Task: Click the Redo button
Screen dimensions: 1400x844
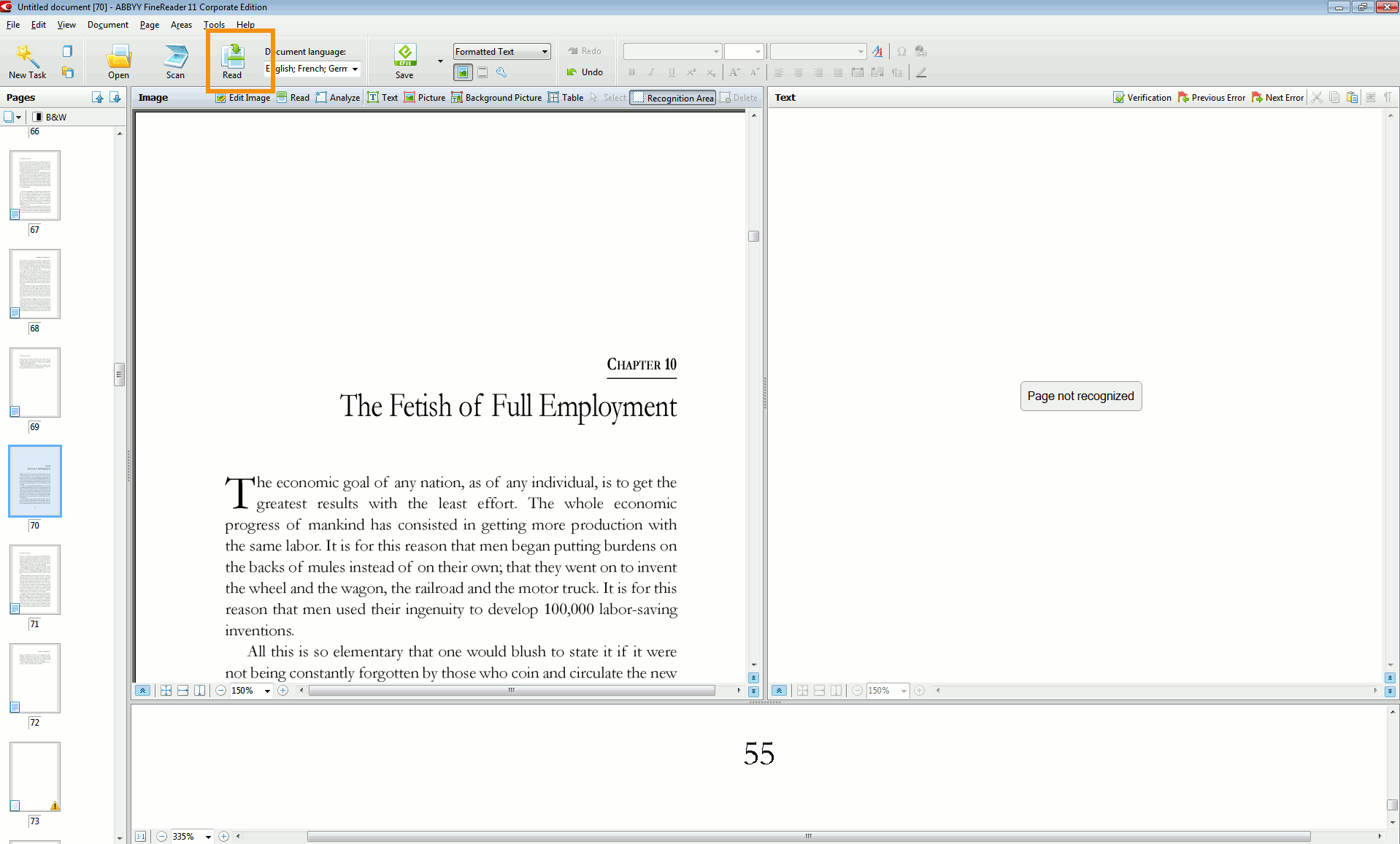Action: [585, 51]
